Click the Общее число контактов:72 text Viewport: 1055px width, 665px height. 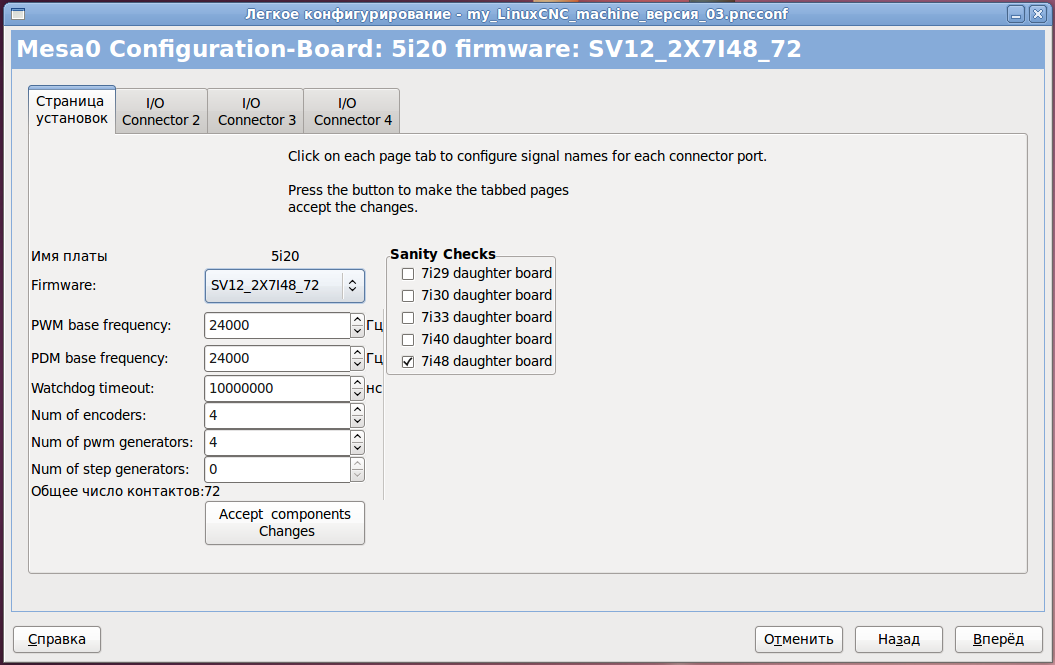[125, 491]
